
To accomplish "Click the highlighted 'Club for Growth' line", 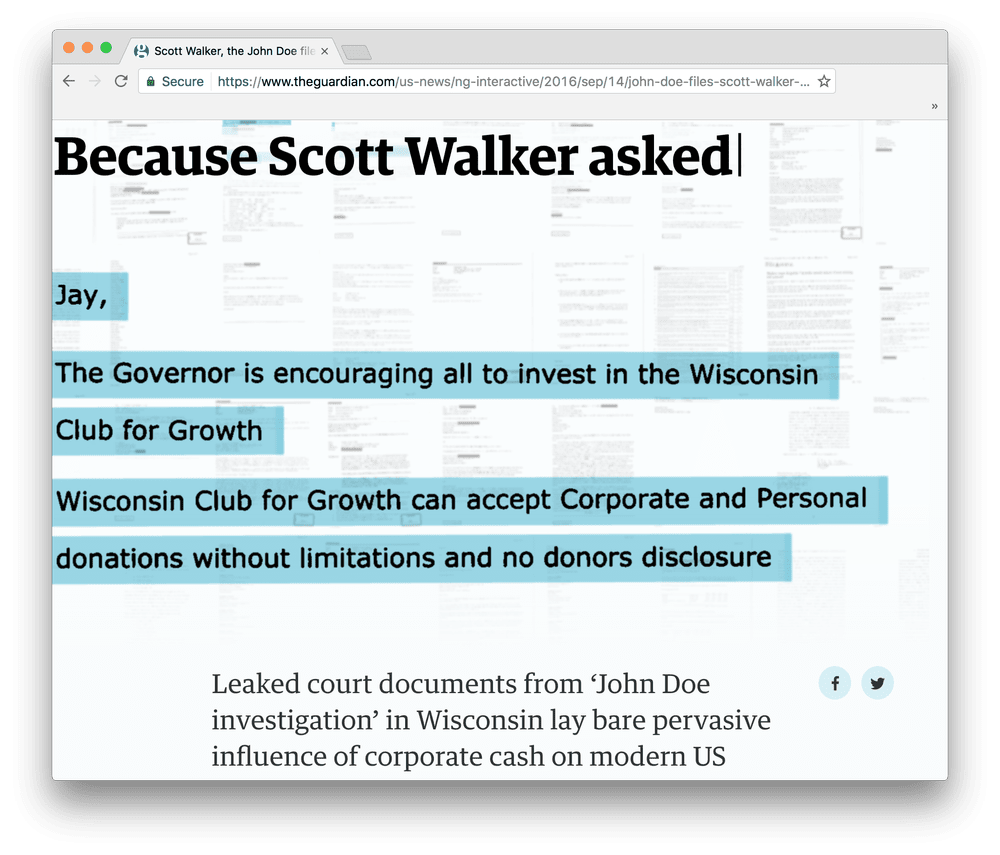I will pyautogui.click(x=159, y=430).
